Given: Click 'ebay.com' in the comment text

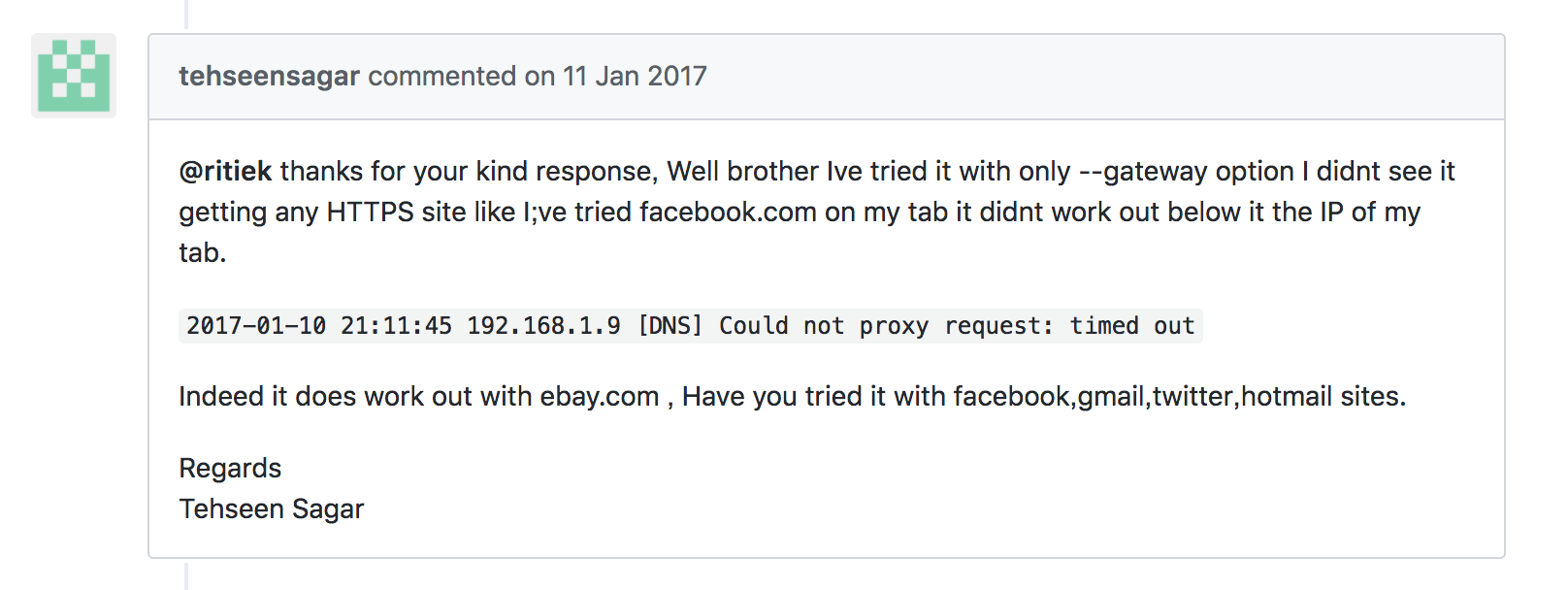Looking at the screenshot, I should pos(599,396).
